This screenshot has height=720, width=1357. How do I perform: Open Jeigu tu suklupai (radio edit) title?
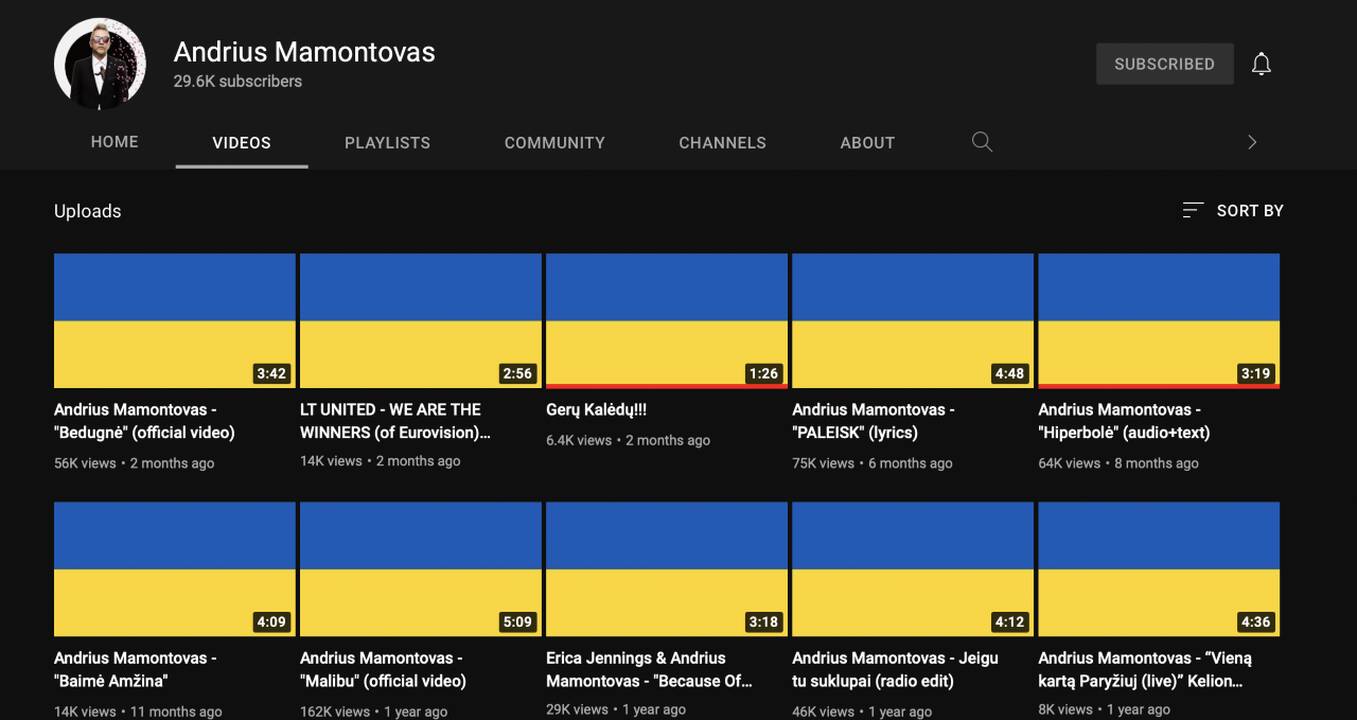(x=895, y=670)
